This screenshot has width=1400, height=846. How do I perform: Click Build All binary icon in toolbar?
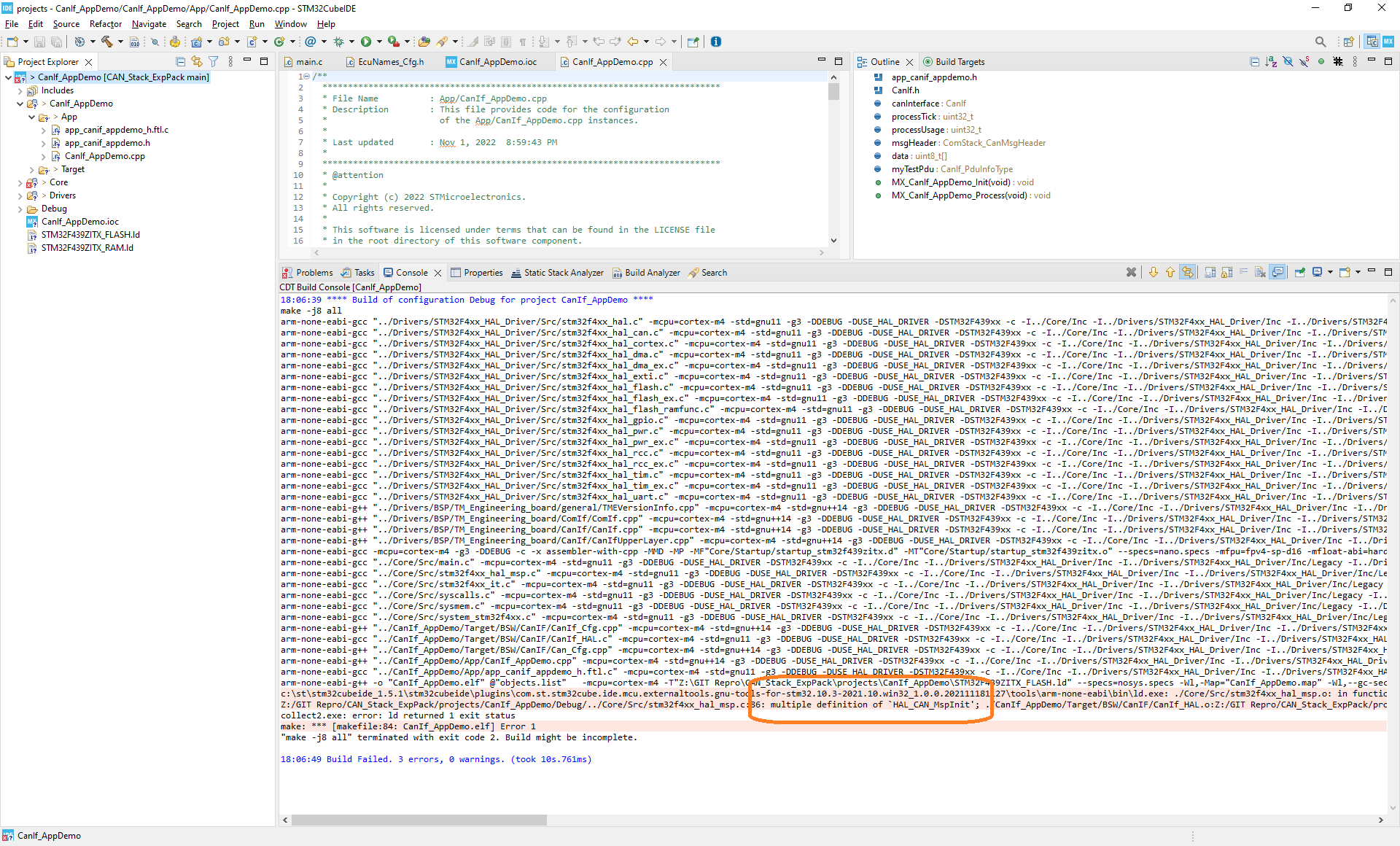pyautogui.click(x=134, y=42)
